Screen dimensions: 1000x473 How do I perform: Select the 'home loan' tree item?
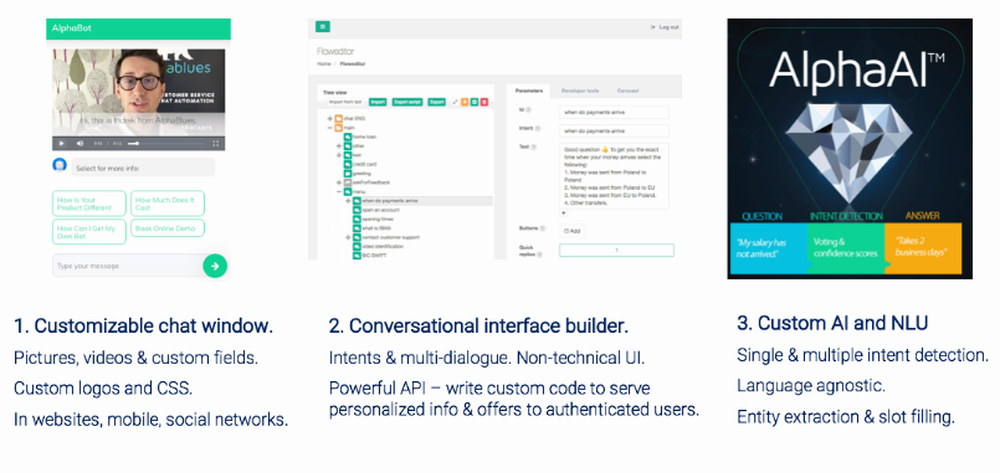364,137
